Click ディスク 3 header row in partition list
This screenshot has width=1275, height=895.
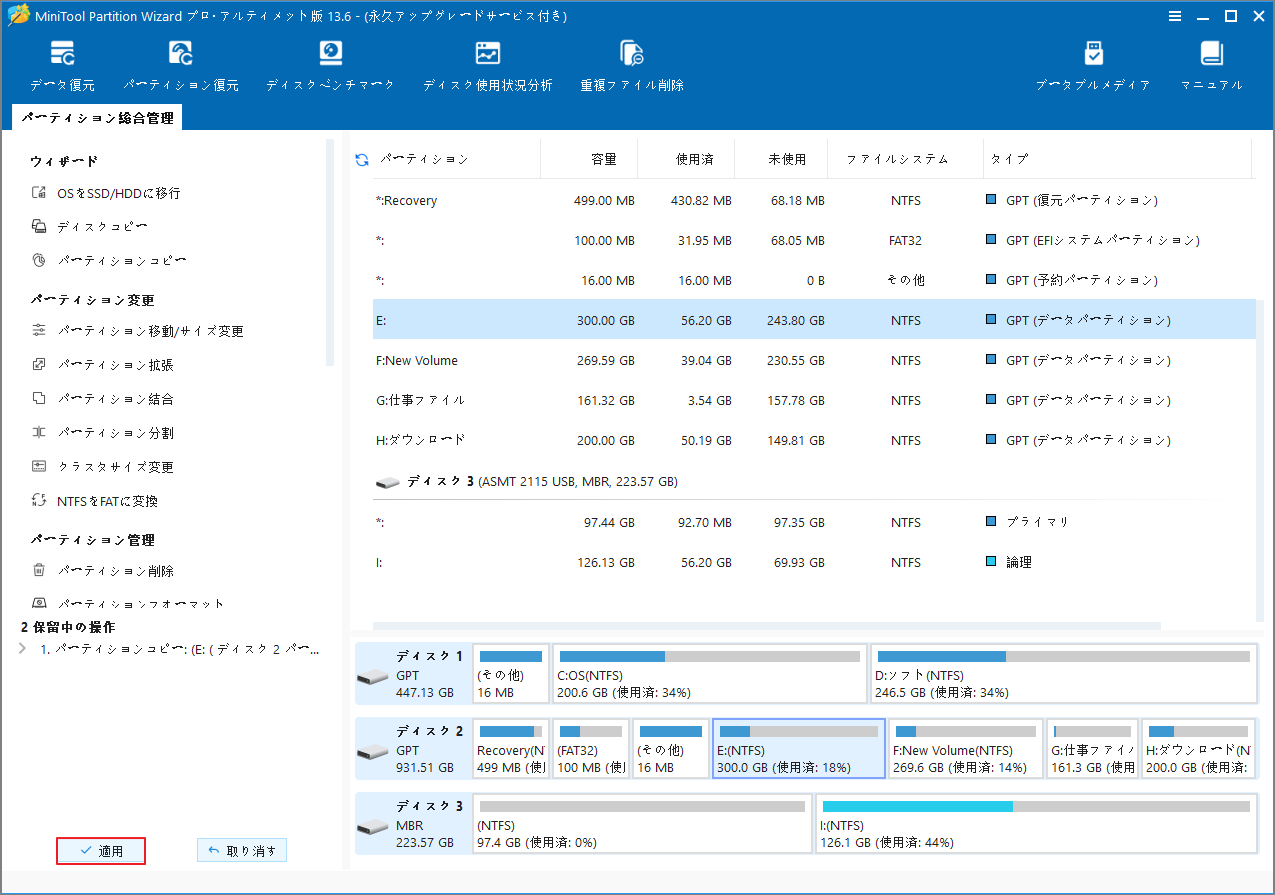(x=814, y=482)
